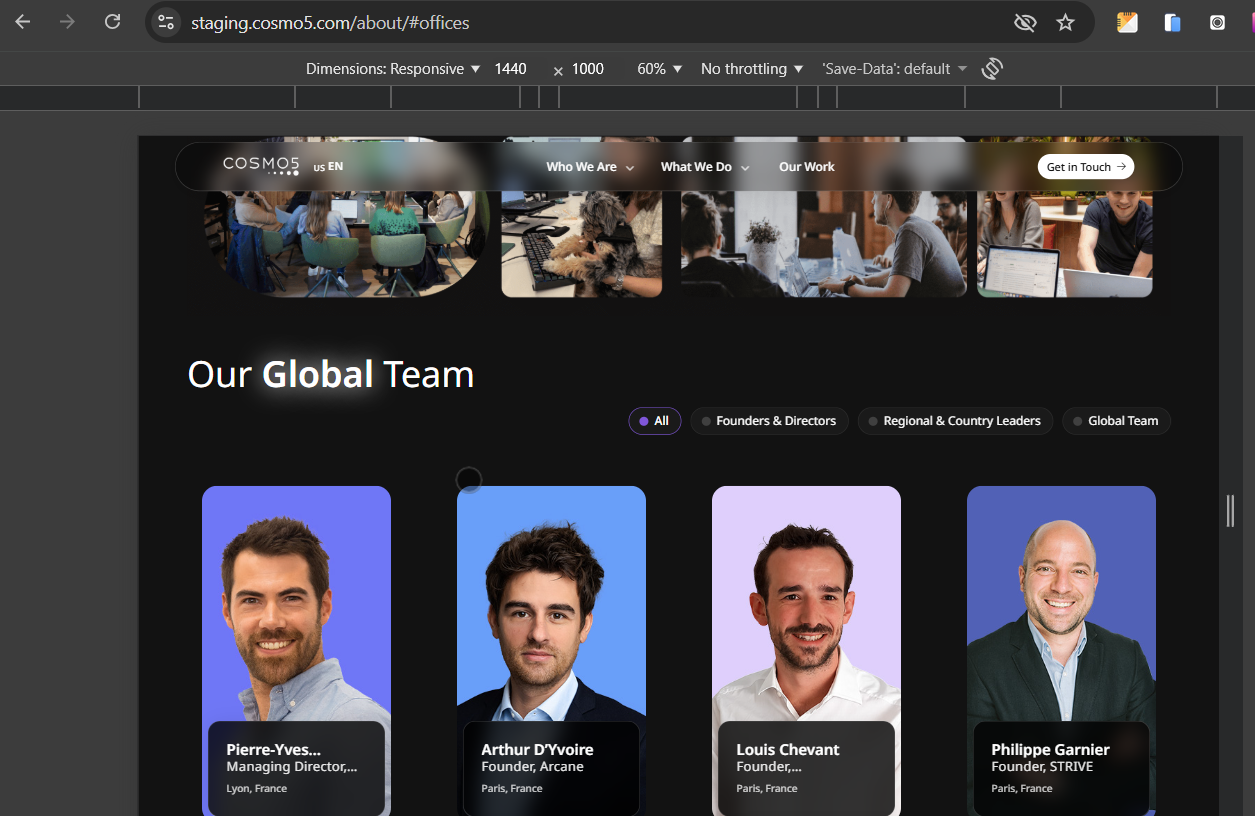This screenshot has width=1255, height=816.
Task: Open site information icon in address bar
Action: (166, 22)
